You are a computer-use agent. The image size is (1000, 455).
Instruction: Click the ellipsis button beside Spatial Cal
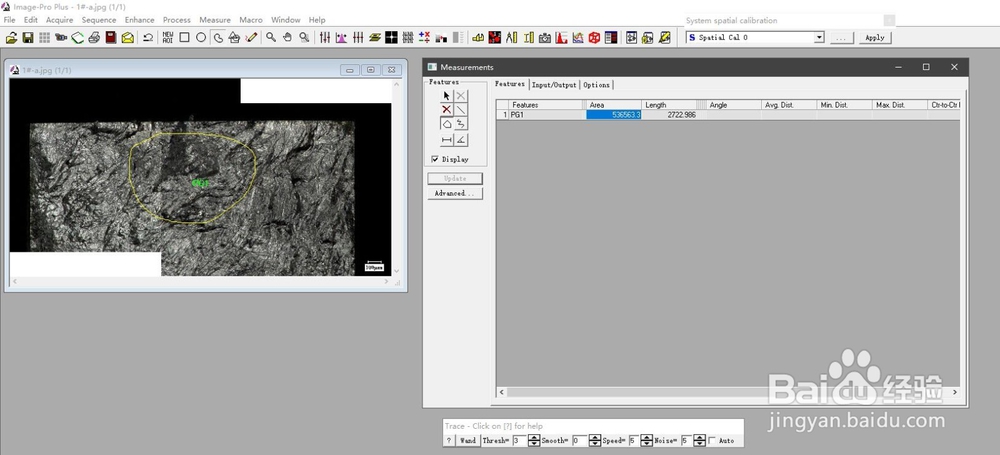[841, 38]
